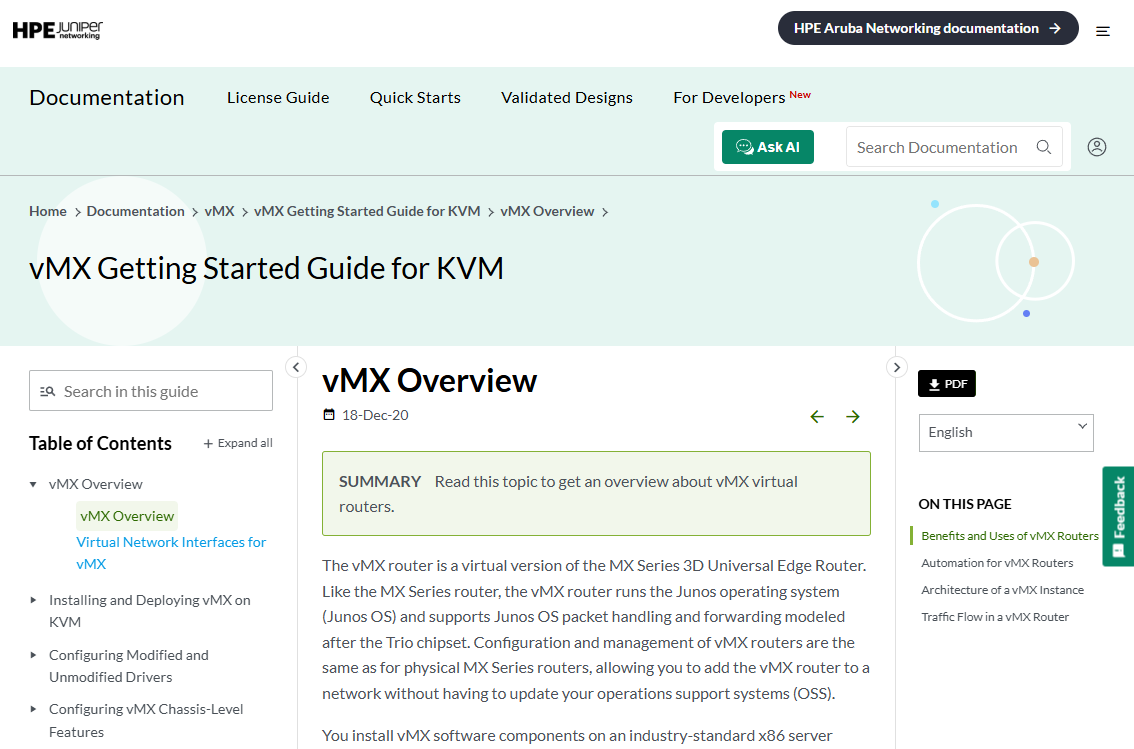Open the Feedback side tab
This screenshot has height=749, width=1134.
coord(1118,516)
